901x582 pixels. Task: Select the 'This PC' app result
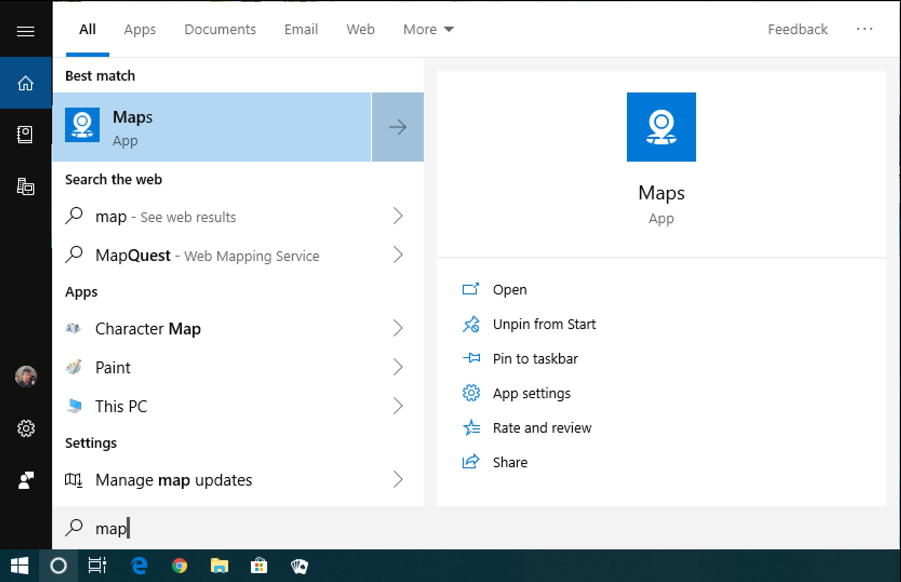(238, 406)
